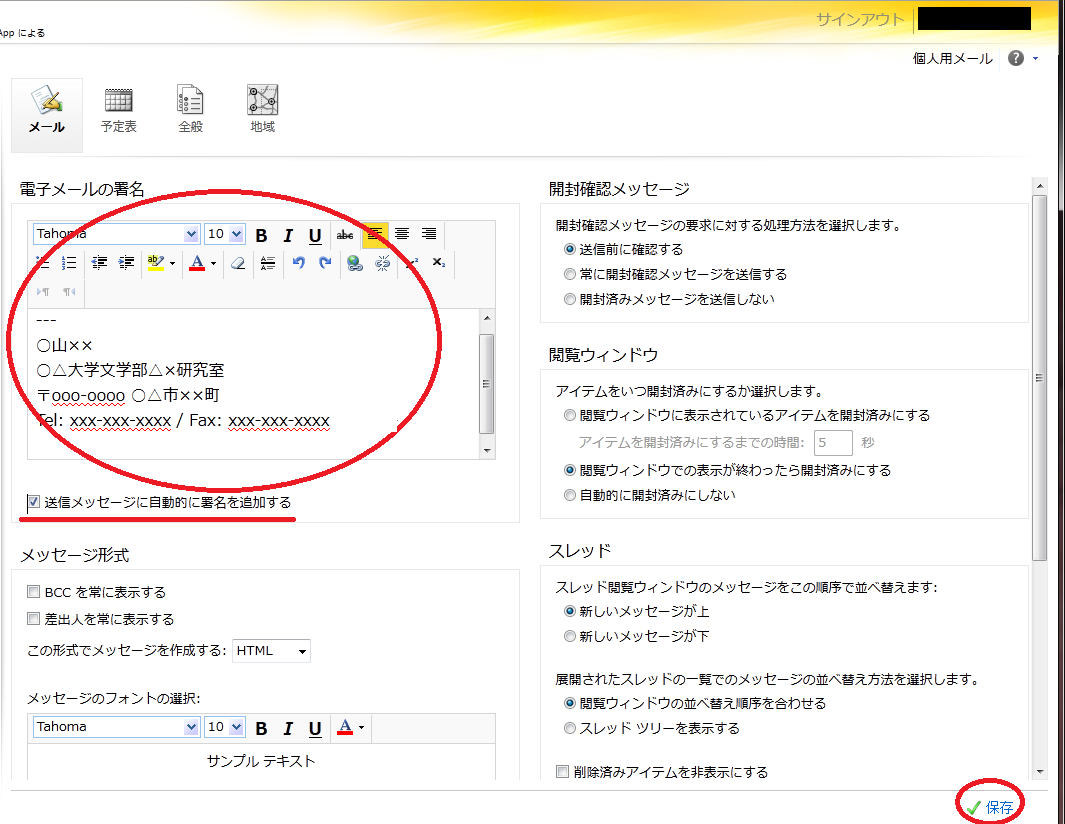Decrease indent in signature editor
This screenshot has height=824, width=1065.
99,263
